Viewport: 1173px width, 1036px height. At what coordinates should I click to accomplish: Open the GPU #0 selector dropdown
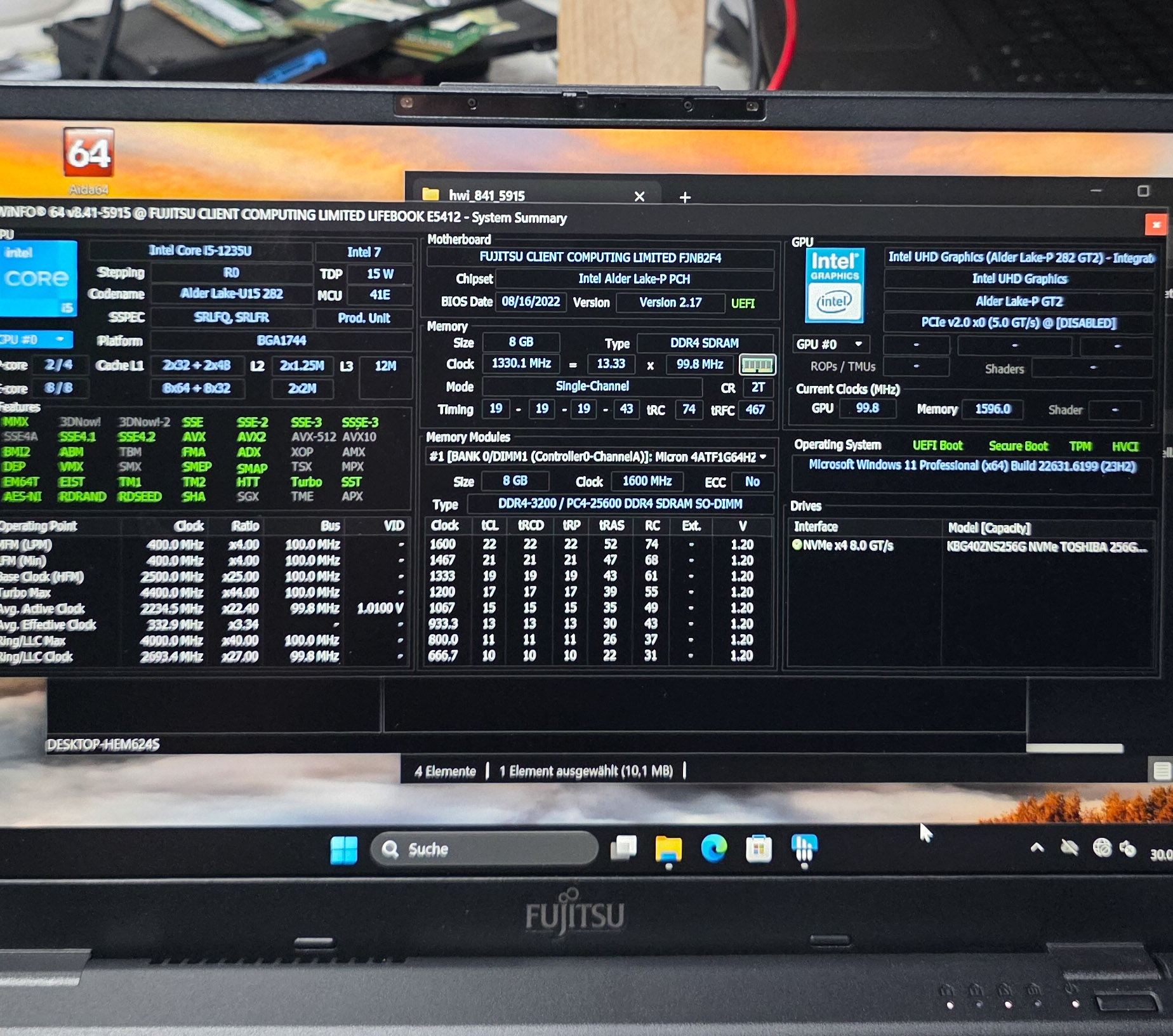point(831,344)
